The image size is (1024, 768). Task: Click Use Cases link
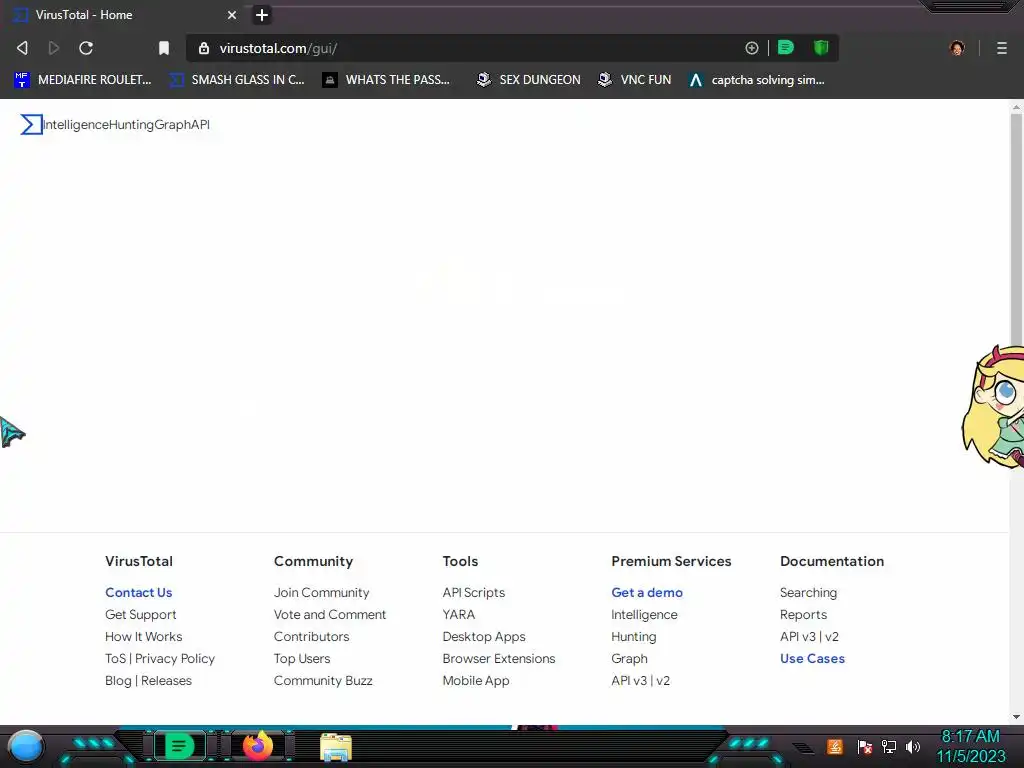pos(812,658)
